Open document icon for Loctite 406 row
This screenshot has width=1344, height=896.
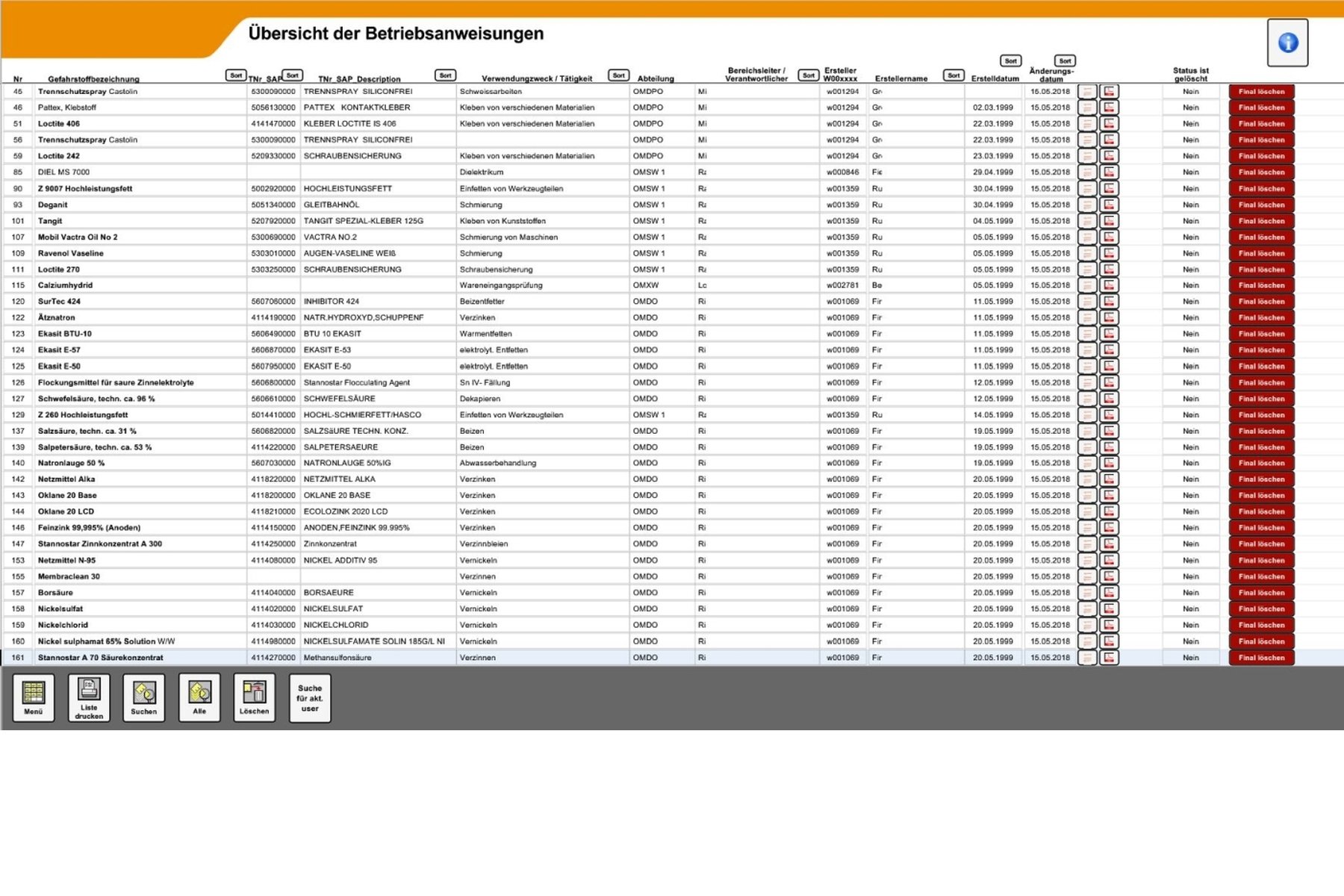(x=1087, y=124)
